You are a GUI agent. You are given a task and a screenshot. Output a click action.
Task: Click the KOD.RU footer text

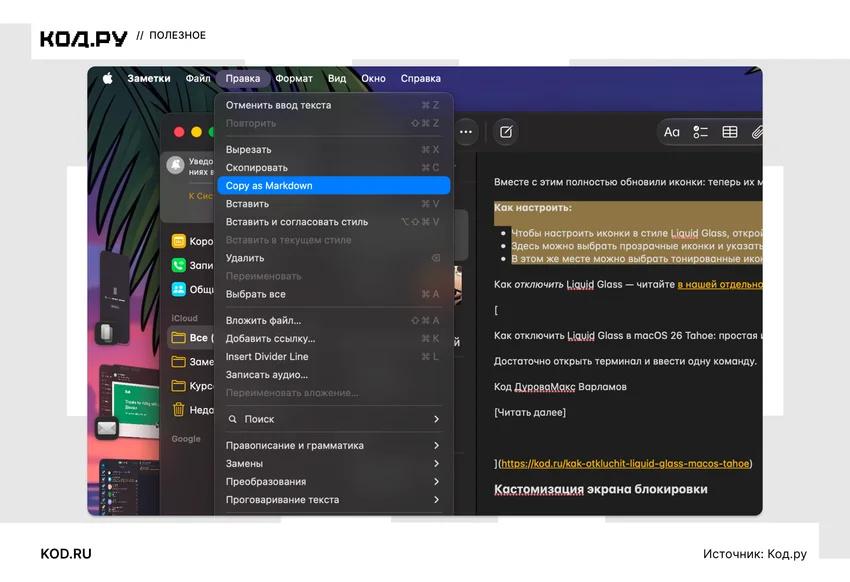66,554
